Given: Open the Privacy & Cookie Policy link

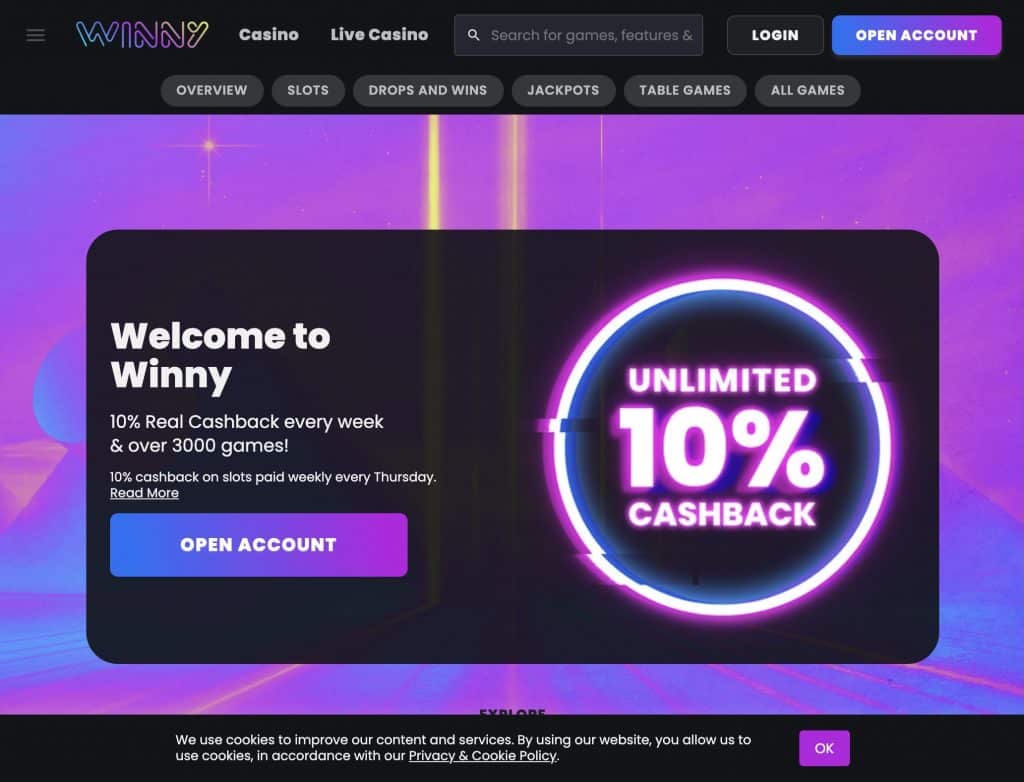Looking at the screenshot, I should tap(483, 756).
